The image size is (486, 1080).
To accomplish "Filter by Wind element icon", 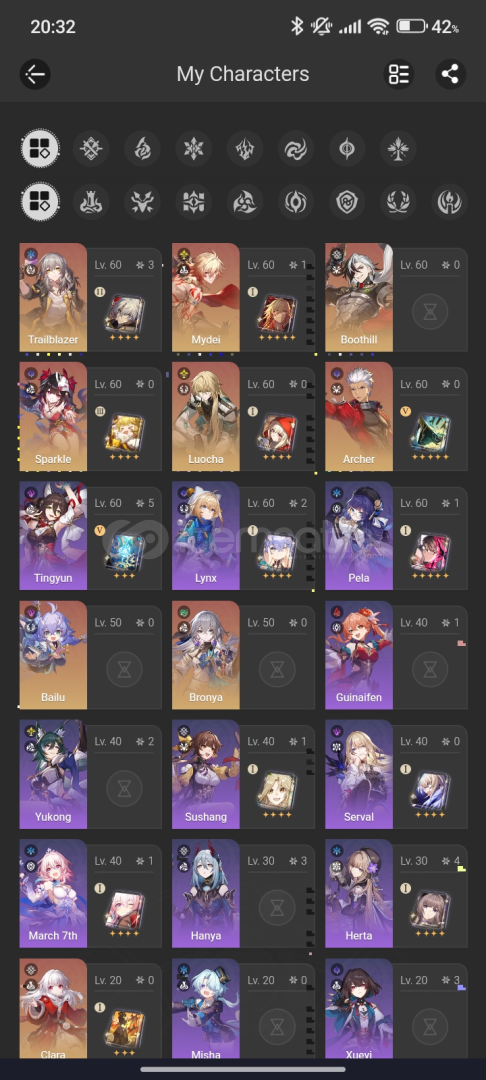I will 296,148.
